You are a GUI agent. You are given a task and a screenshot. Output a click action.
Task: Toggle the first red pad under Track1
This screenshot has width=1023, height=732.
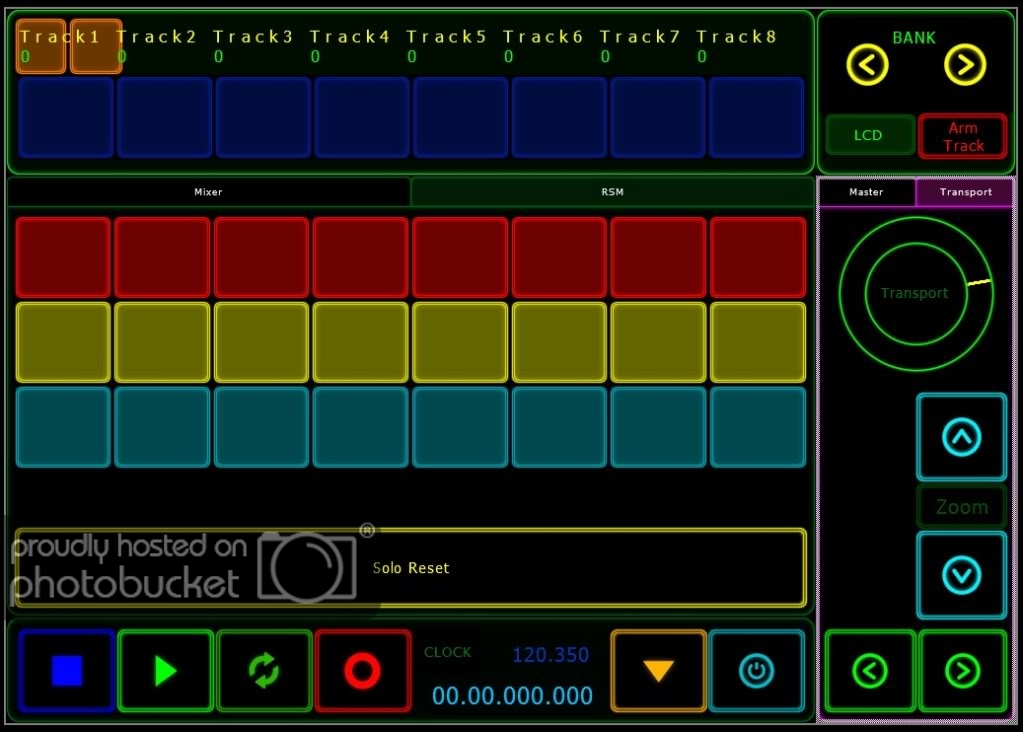(x=63, y=257)
